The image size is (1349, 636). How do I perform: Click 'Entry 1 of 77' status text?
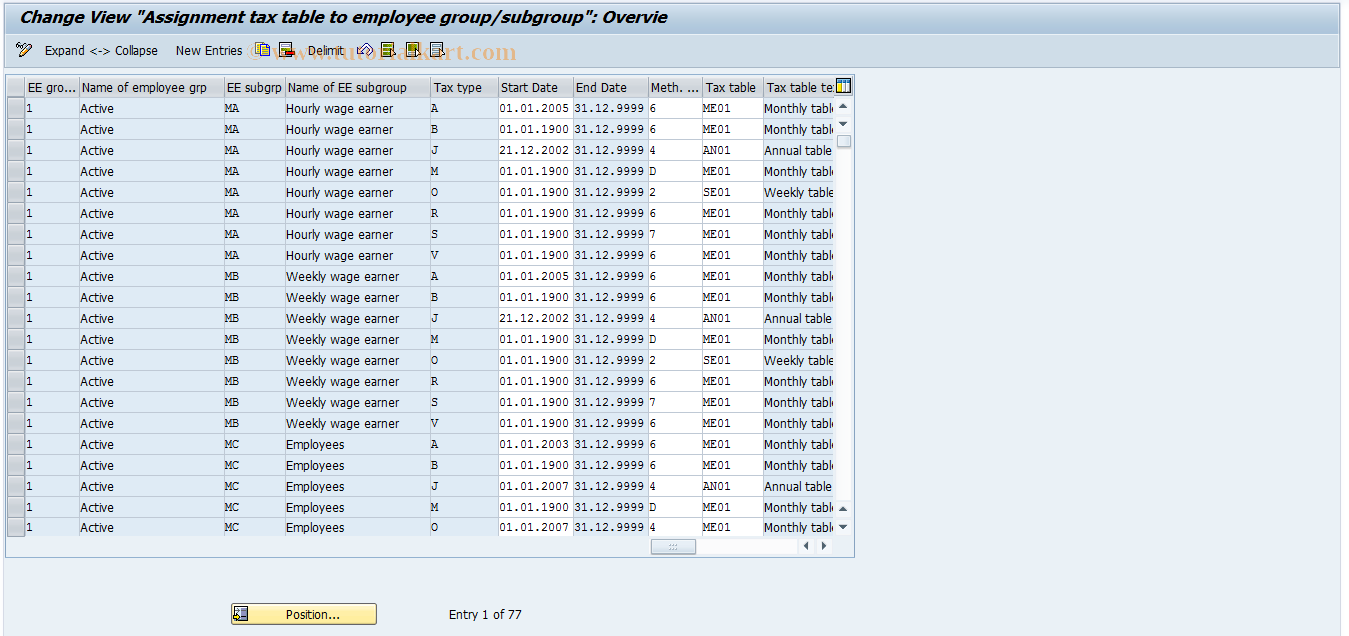pyautogui.click(x=485, y=614)
